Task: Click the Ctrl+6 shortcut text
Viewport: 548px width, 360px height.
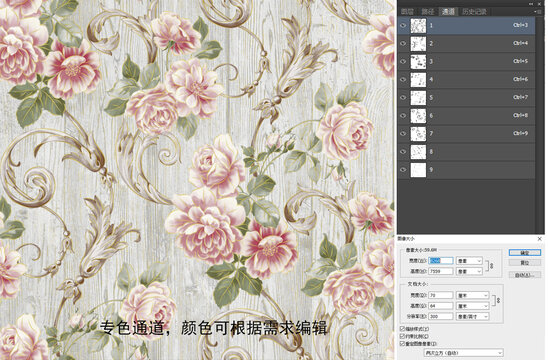Action: coord(520,79)
